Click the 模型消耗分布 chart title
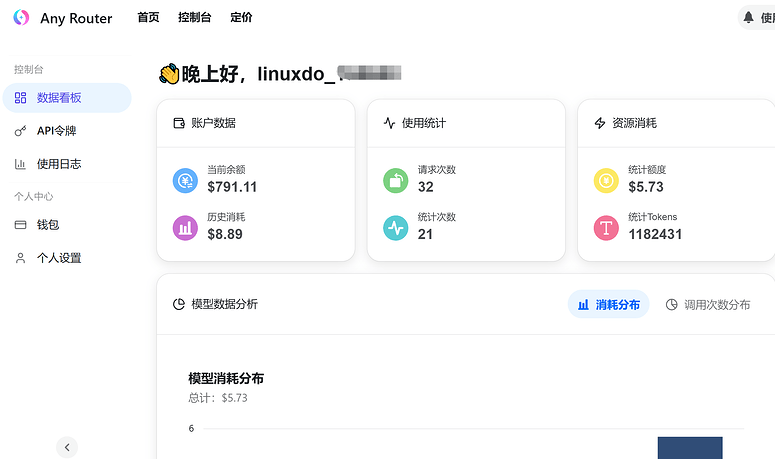Viewport: 775px width, 459px height. tap(226, 378)
